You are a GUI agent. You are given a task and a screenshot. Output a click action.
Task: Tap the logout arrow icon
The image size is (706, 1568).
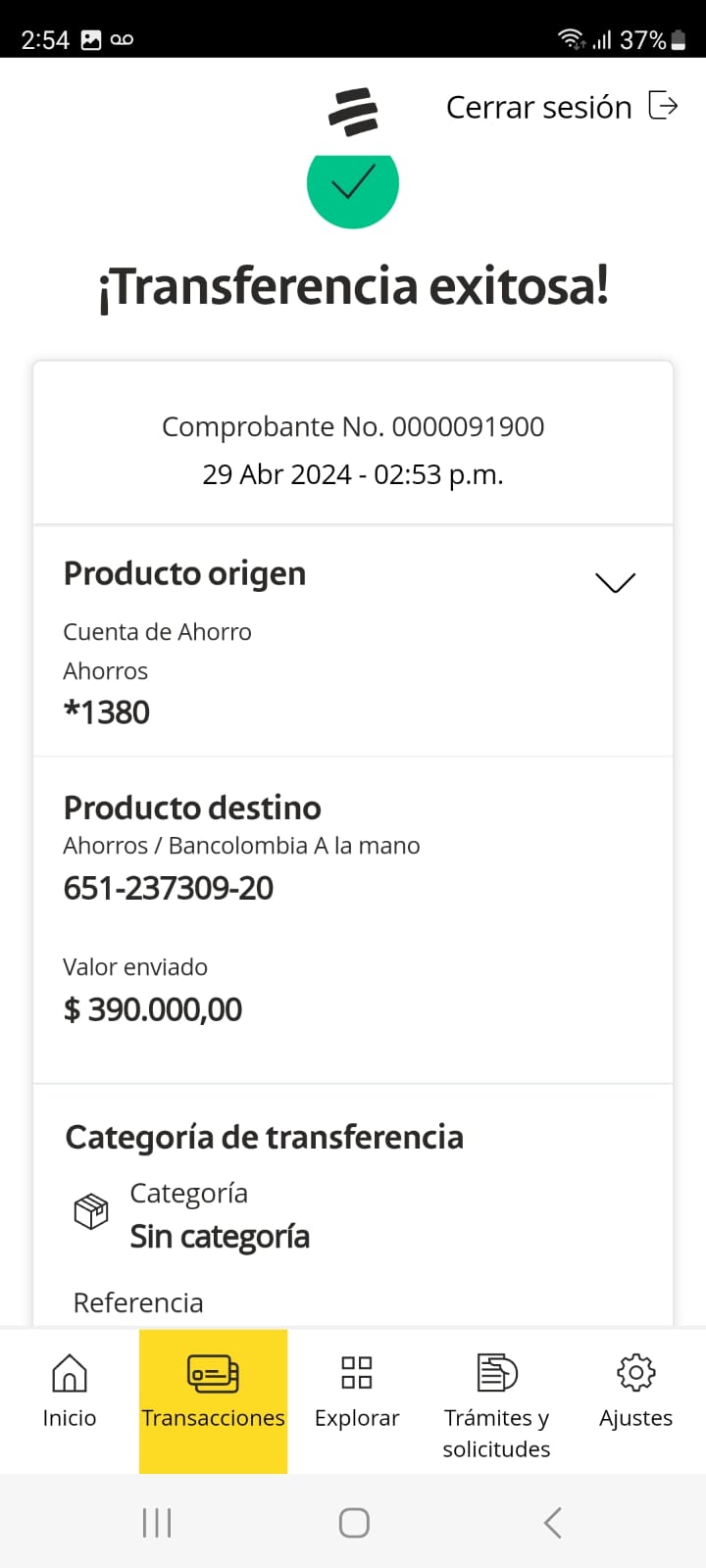click(664, 106)
